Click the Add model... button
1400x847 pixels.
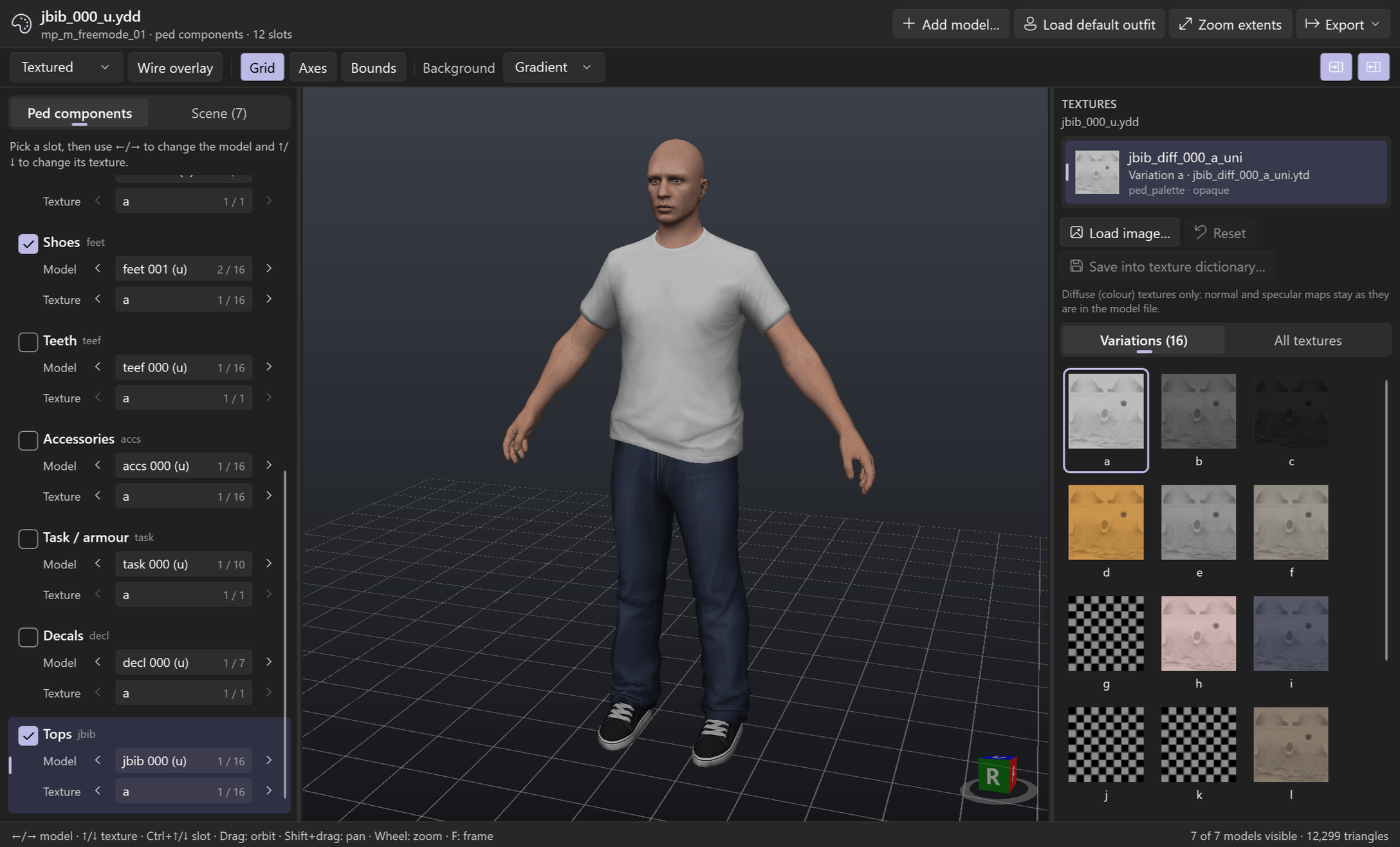[950, 24]
